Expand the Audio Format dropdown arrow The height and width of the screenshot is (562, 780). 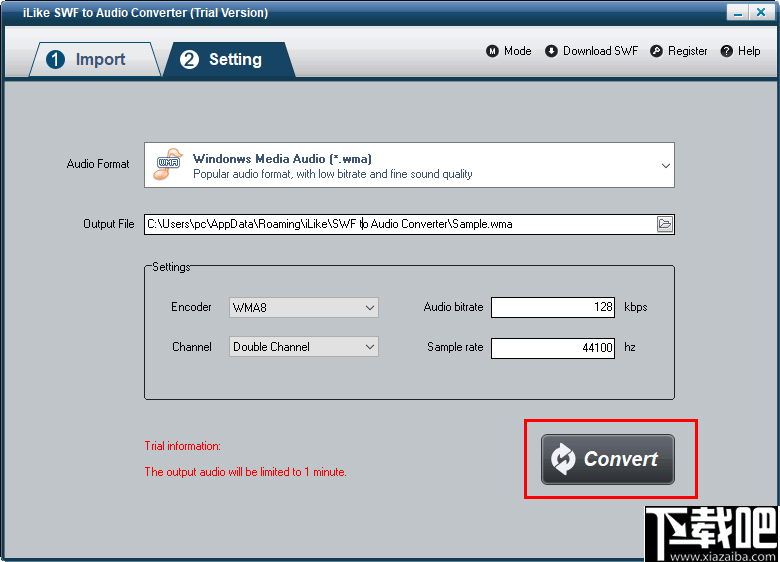(666, 166)
